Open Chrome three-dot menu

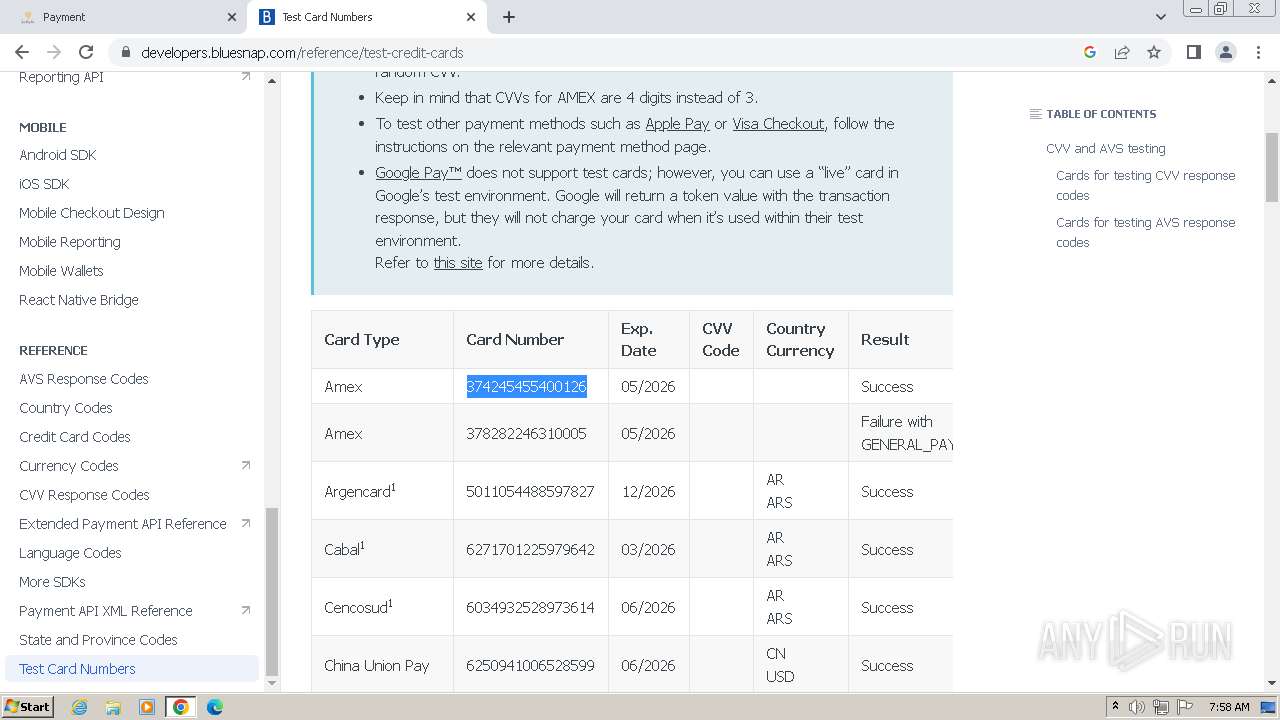pos(1258,52)
